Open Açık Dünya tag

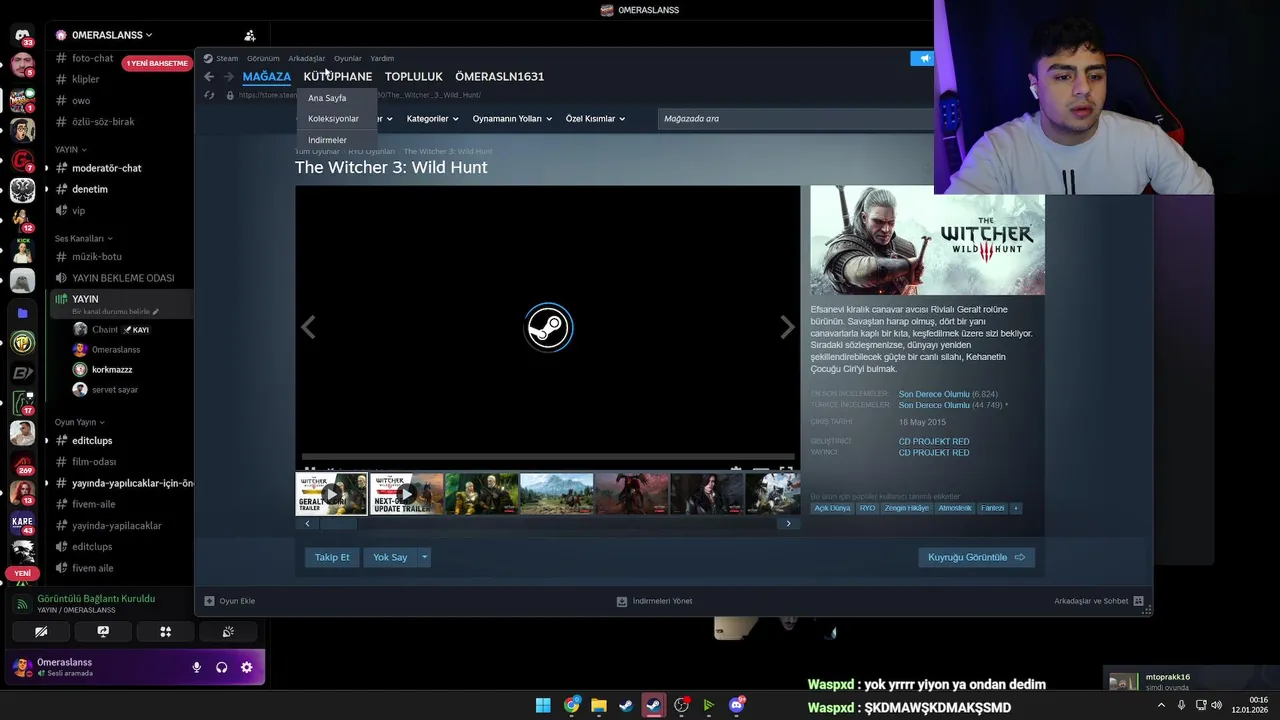pyautogui.click(x=832, y=508)
